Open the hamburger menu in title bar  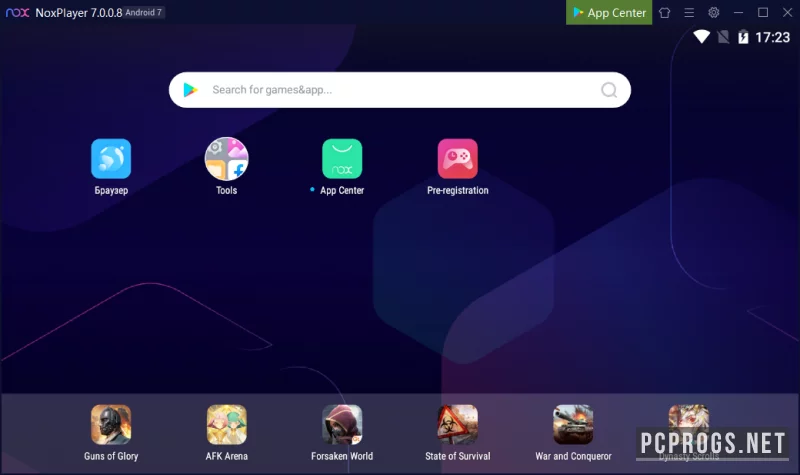(x=689, y=13)
